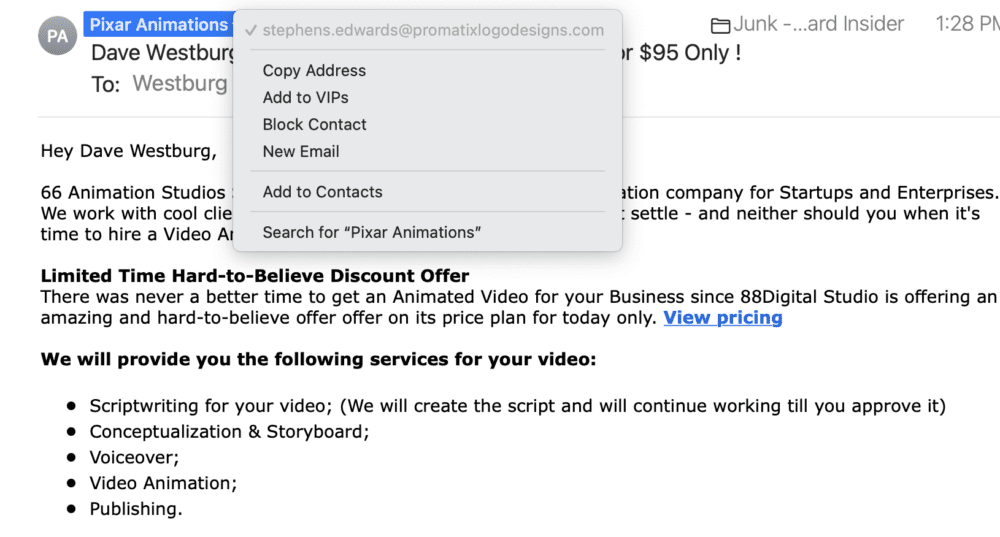Click the Voiceover bullet item
The width and height of the screenshot is (1000, 537).
[x=134, y=458]
